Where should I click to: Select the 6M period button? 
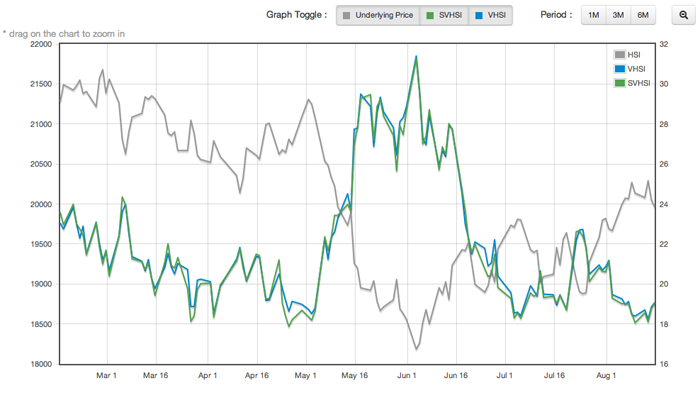pos(643,15)
